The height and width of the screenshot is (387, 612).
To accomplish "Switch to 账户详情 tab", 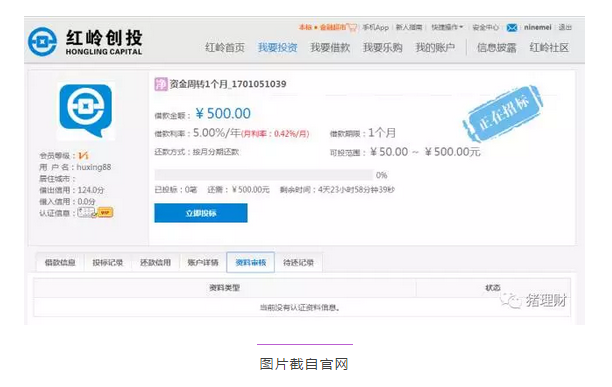I will tap(203, 263).
